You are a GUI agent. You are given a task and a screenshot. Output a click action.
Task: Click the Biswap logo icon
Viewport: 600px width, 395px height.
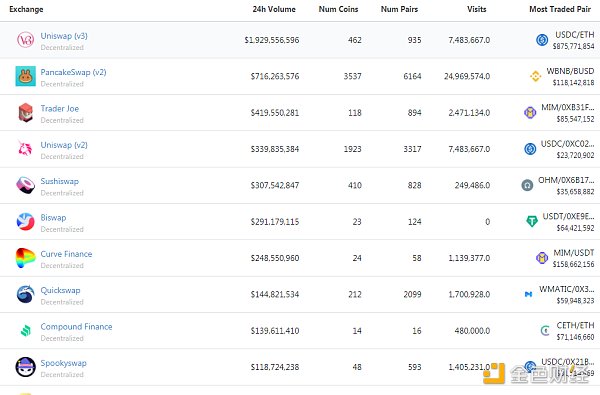point(26,222)
